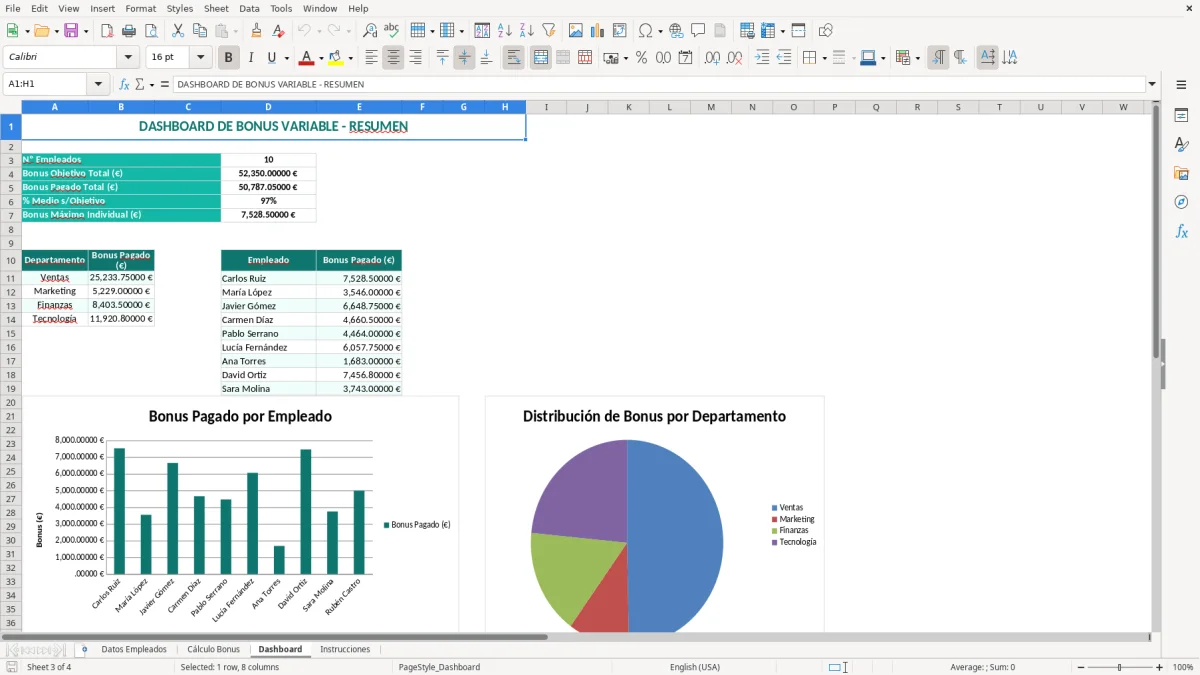The image size is (1200, 675).
Task: Open Find and Replace
Action: (x=370, y=31)
